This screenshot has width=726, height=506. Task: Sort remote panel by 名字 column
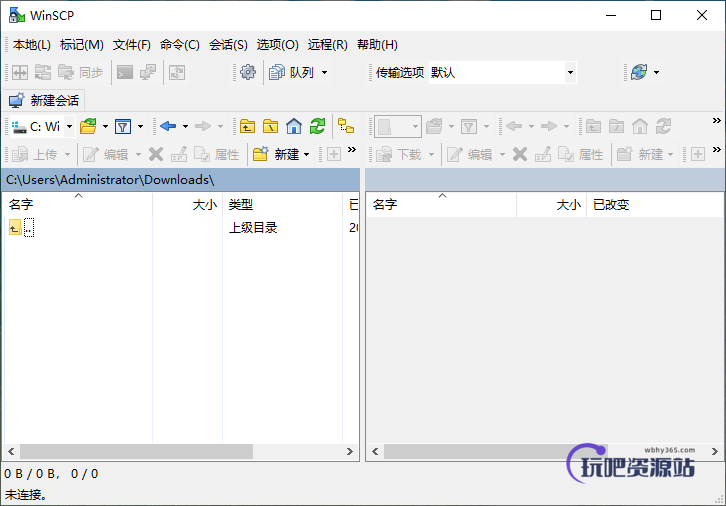pyautogui.click(x=442, y=204)
